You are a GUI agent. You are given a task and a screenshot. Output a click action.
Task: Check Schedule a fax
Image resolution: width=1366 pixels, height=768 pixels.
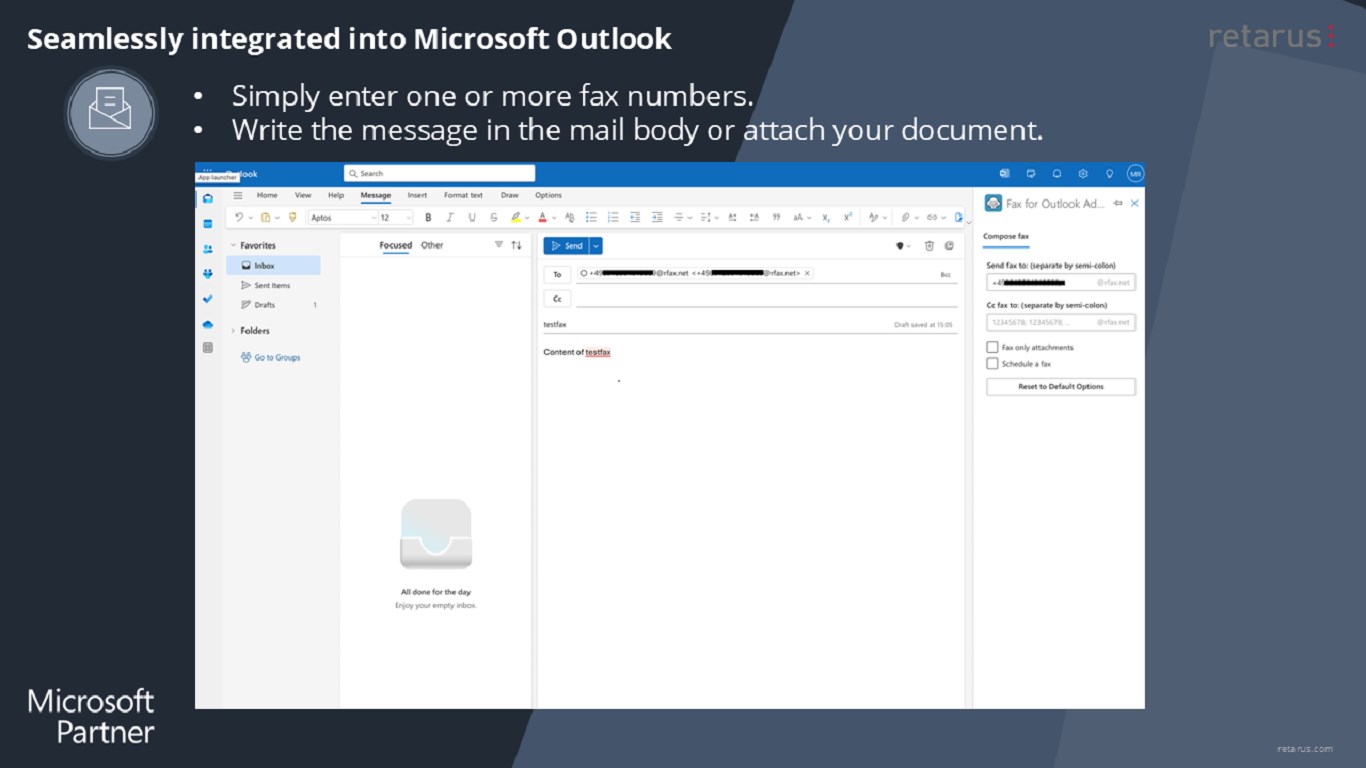992,364
